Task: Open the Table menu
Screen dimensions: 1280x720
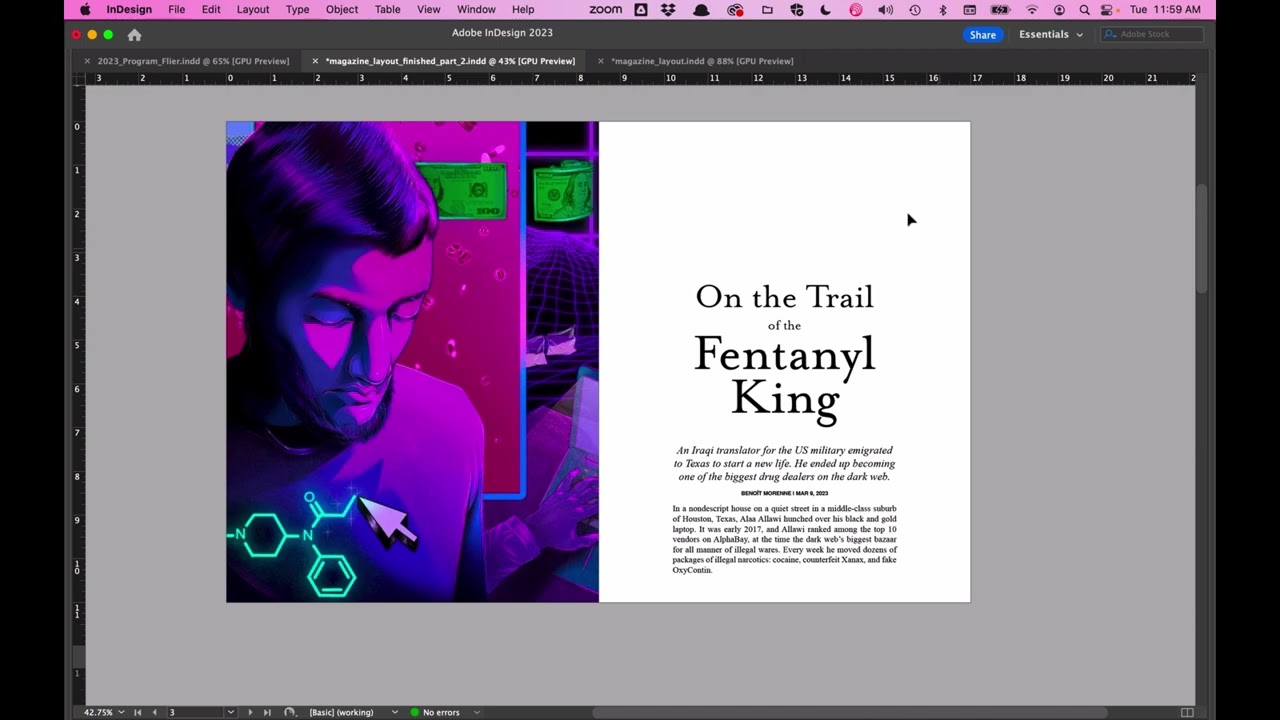Action: (387, 10)
